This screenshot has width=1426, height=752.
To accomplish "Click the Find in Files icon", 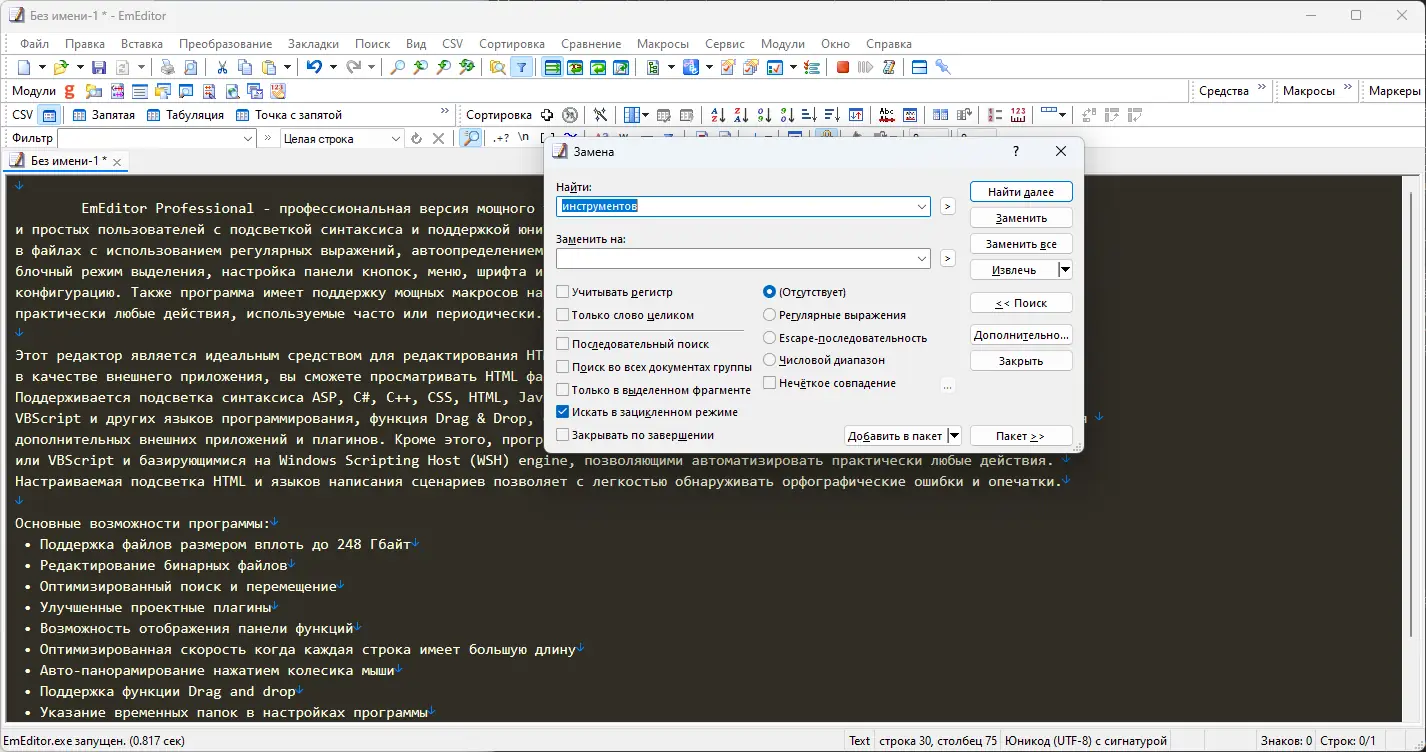I will [497, 67].
